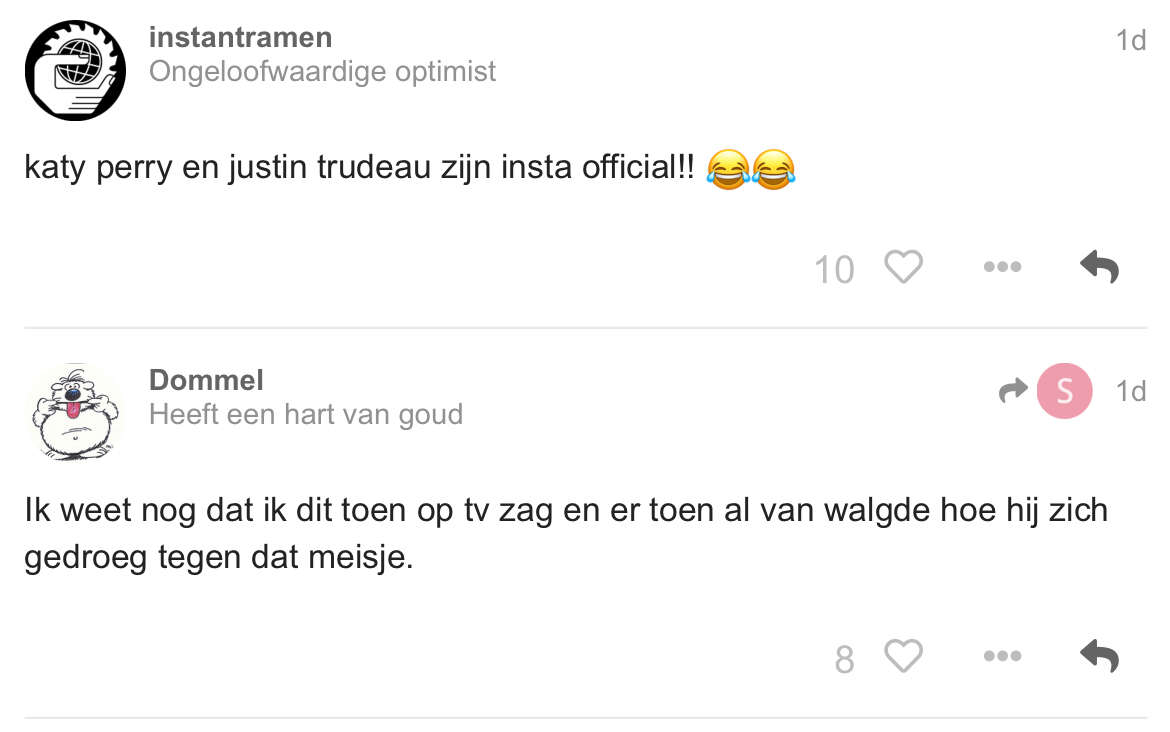
Task: Click the 1d timestamp on Dommel's post
Action: [1130, 391]
